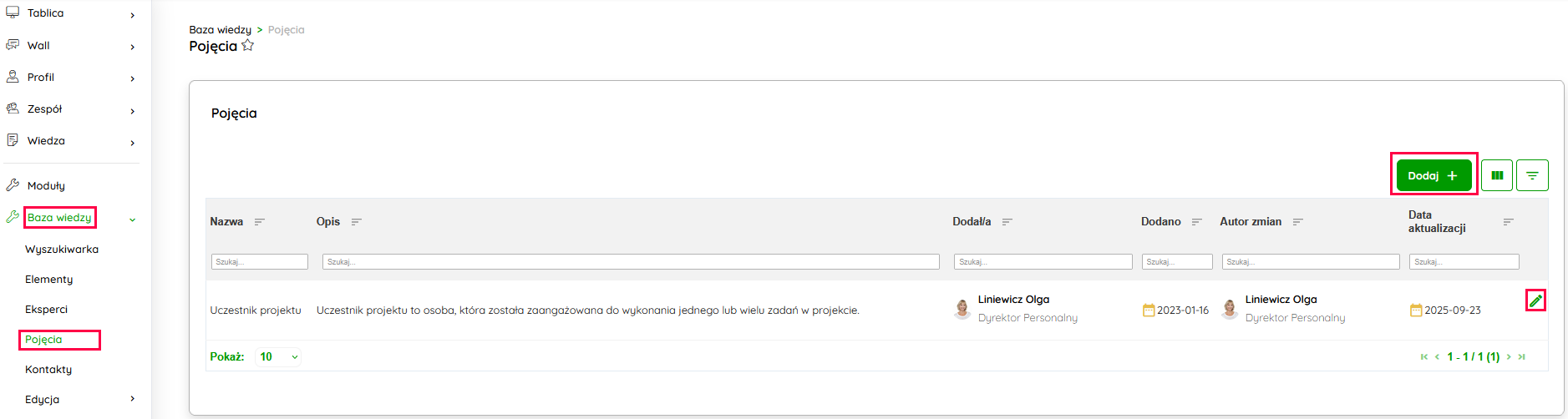Go to last page arrow in pagination

coord(1522,357)
